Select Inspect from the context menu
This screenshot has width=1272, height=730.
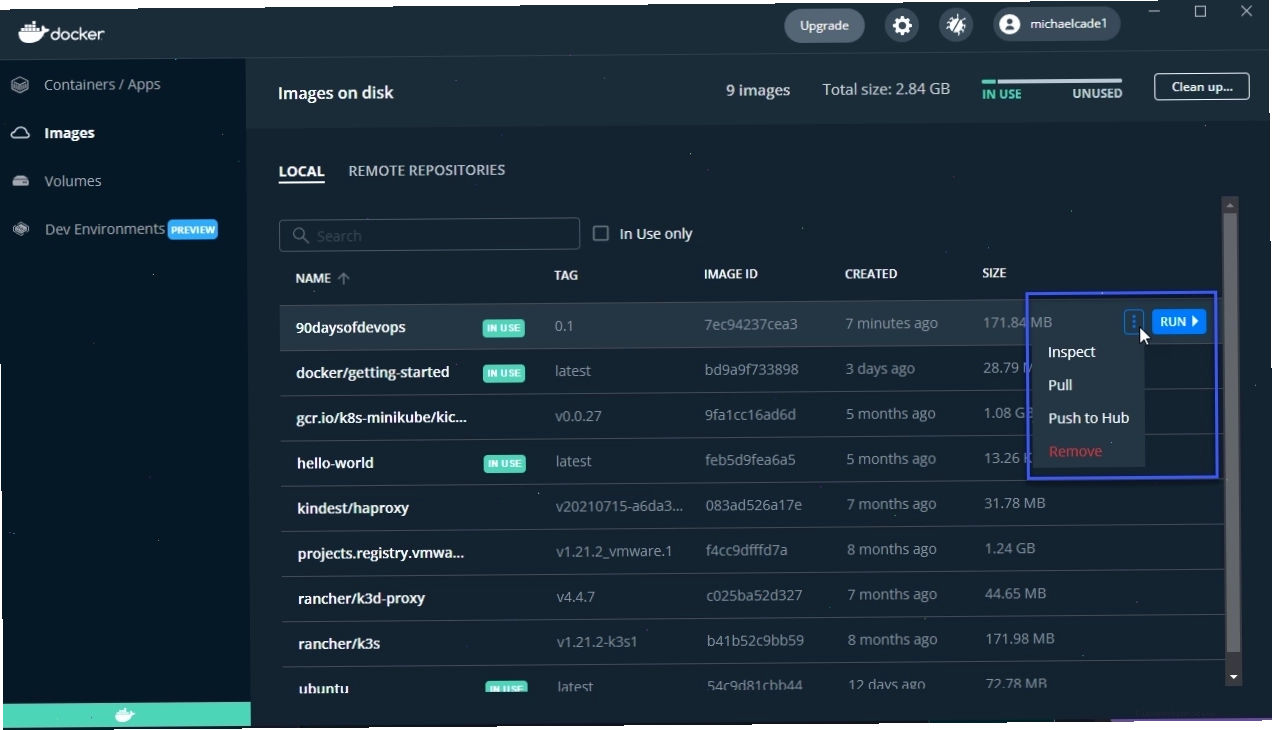click(x=1071, y=352)
